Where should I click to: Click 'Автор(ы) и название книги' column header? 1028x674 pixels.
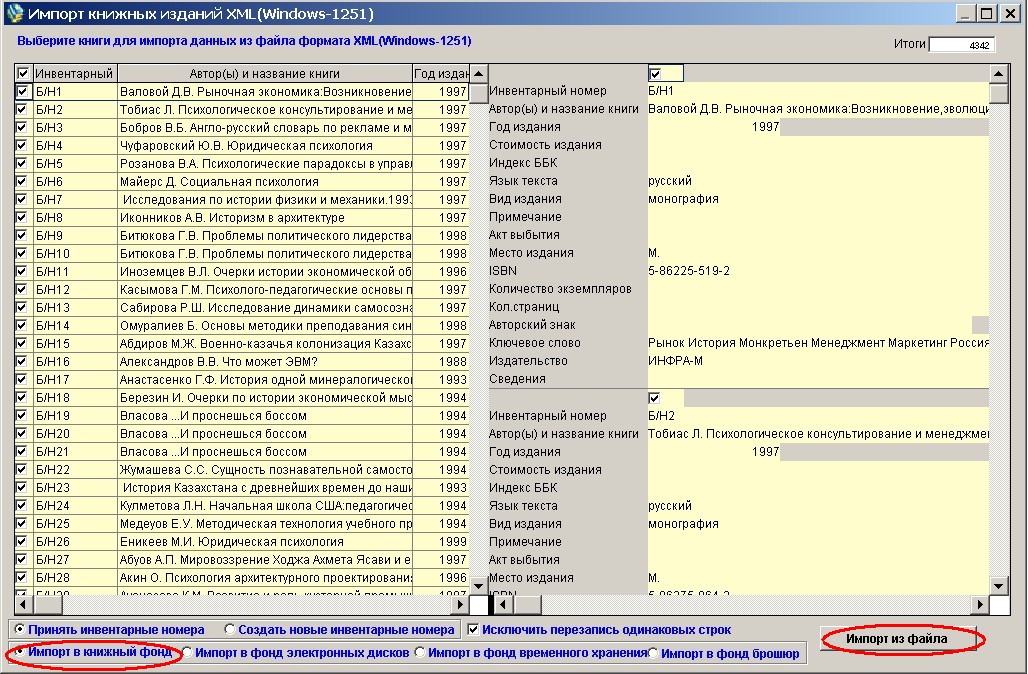tap(265, 74)
